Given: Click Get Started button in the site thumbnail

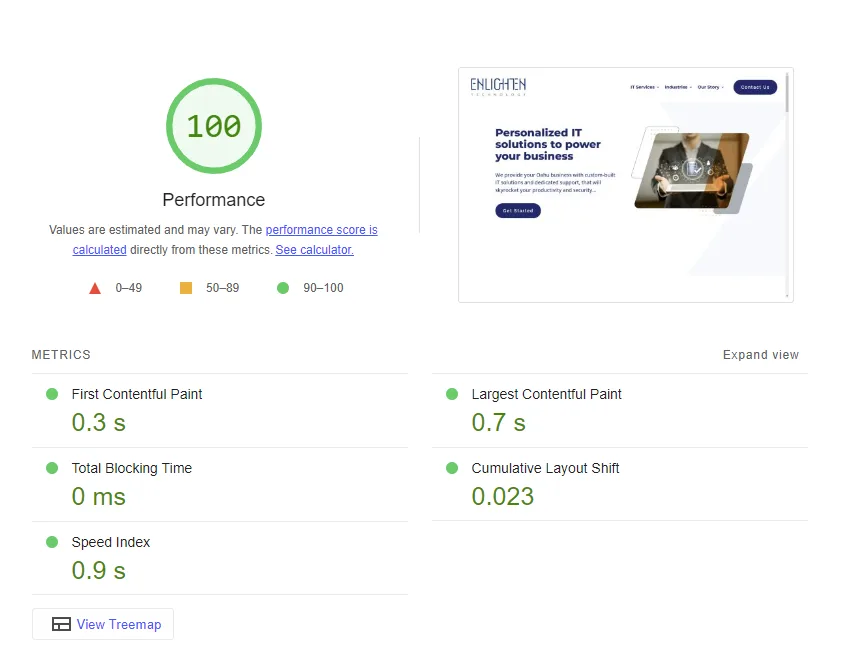Looking at the screenshot, I should [x=518, y=211].
